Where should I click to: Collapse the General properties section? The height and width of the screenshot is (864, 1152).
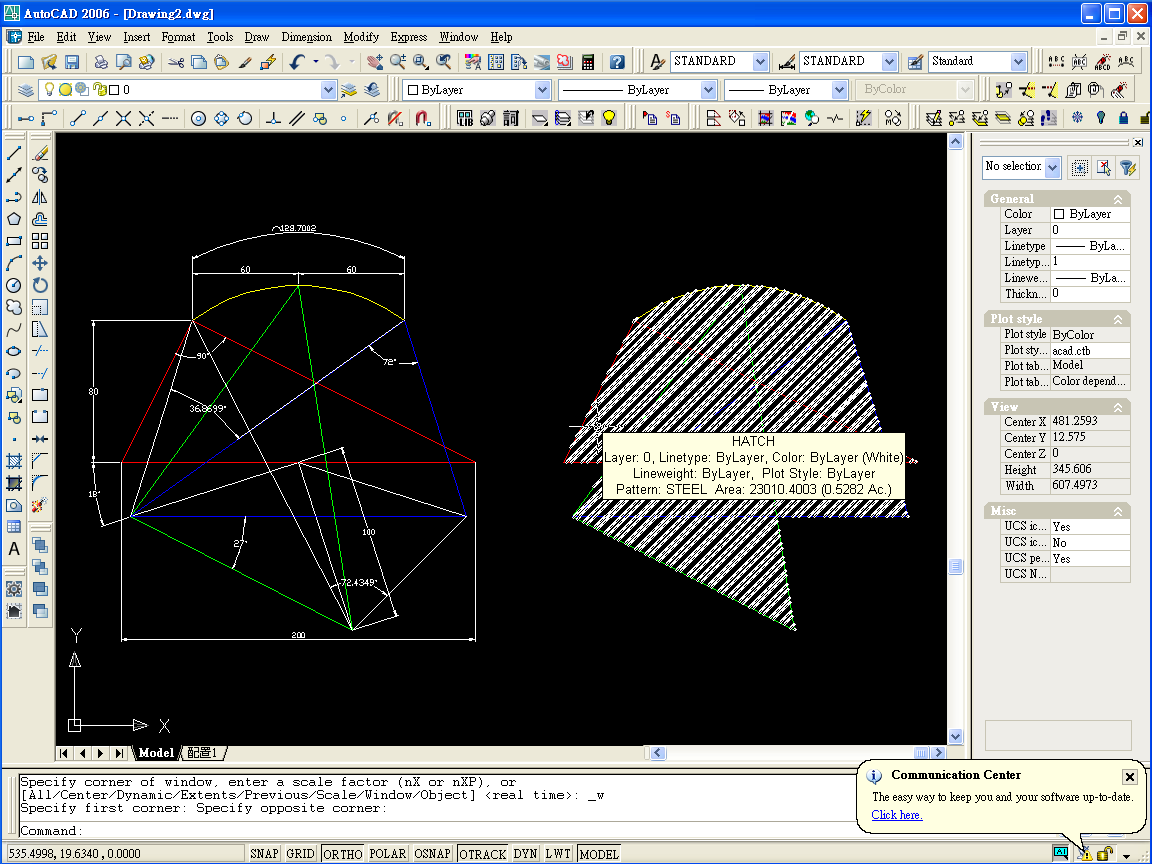1117,199
